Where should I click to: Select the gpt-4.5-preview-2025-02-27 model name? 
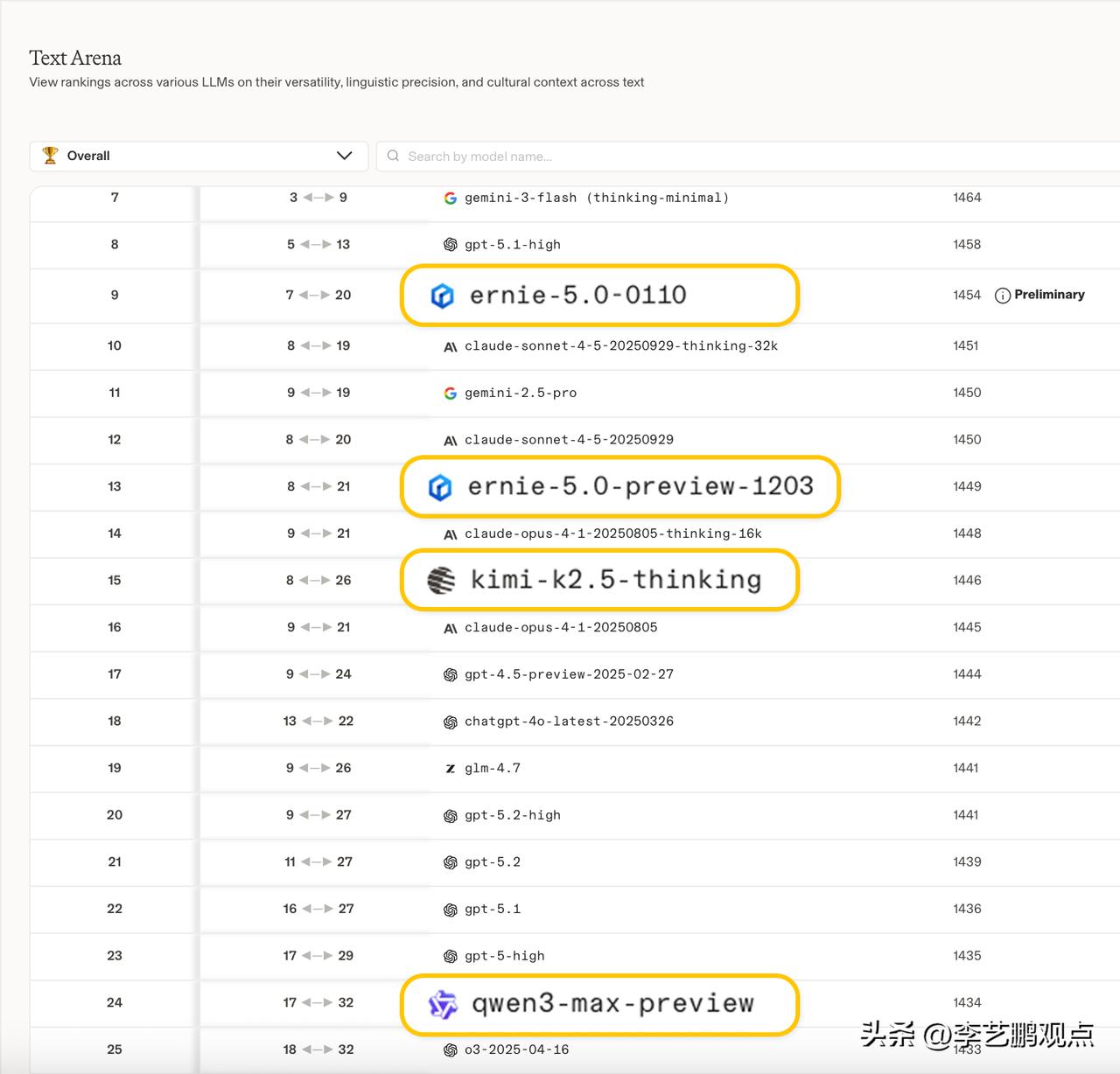[x=569, y=674]
